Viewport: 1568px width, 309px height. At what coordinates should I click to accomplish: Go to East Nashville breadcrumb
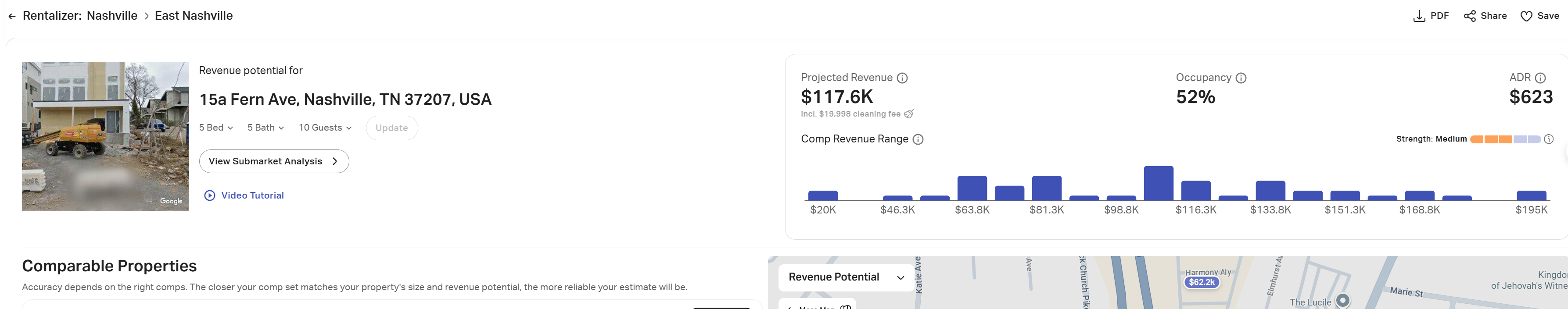(x=194, y=16)
